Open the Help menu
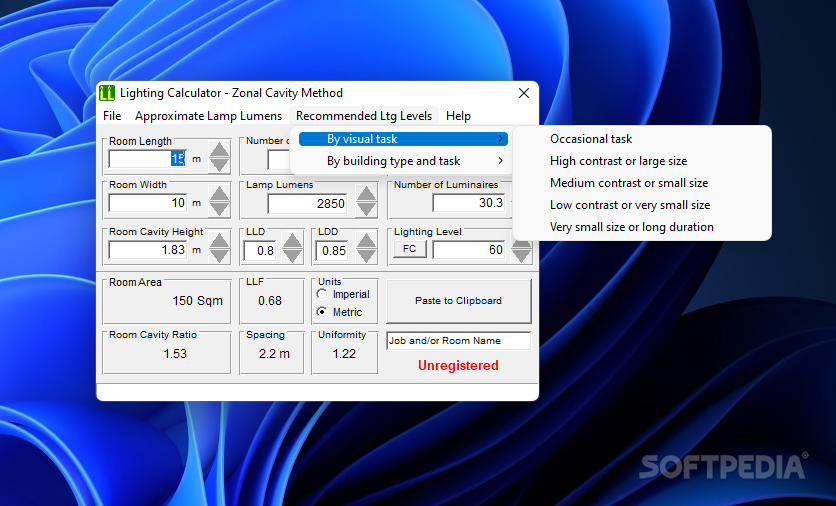Screen dimensions: 836x506 point(458,116)
